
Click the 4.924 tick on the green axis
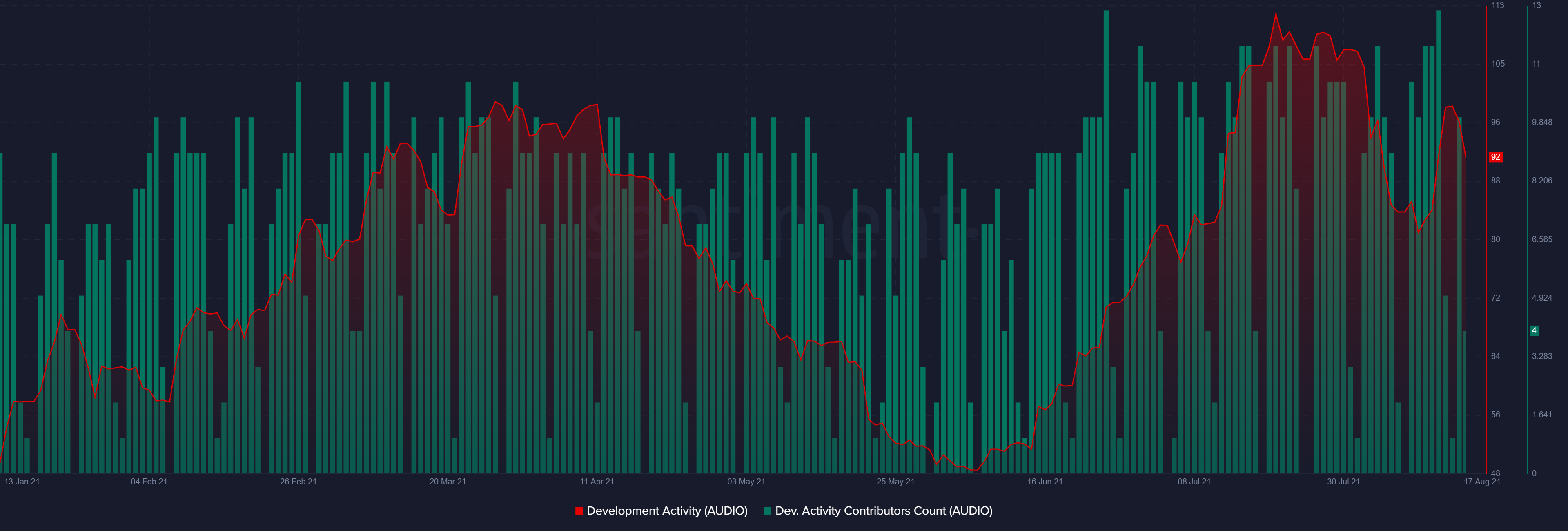[1542, 298]
